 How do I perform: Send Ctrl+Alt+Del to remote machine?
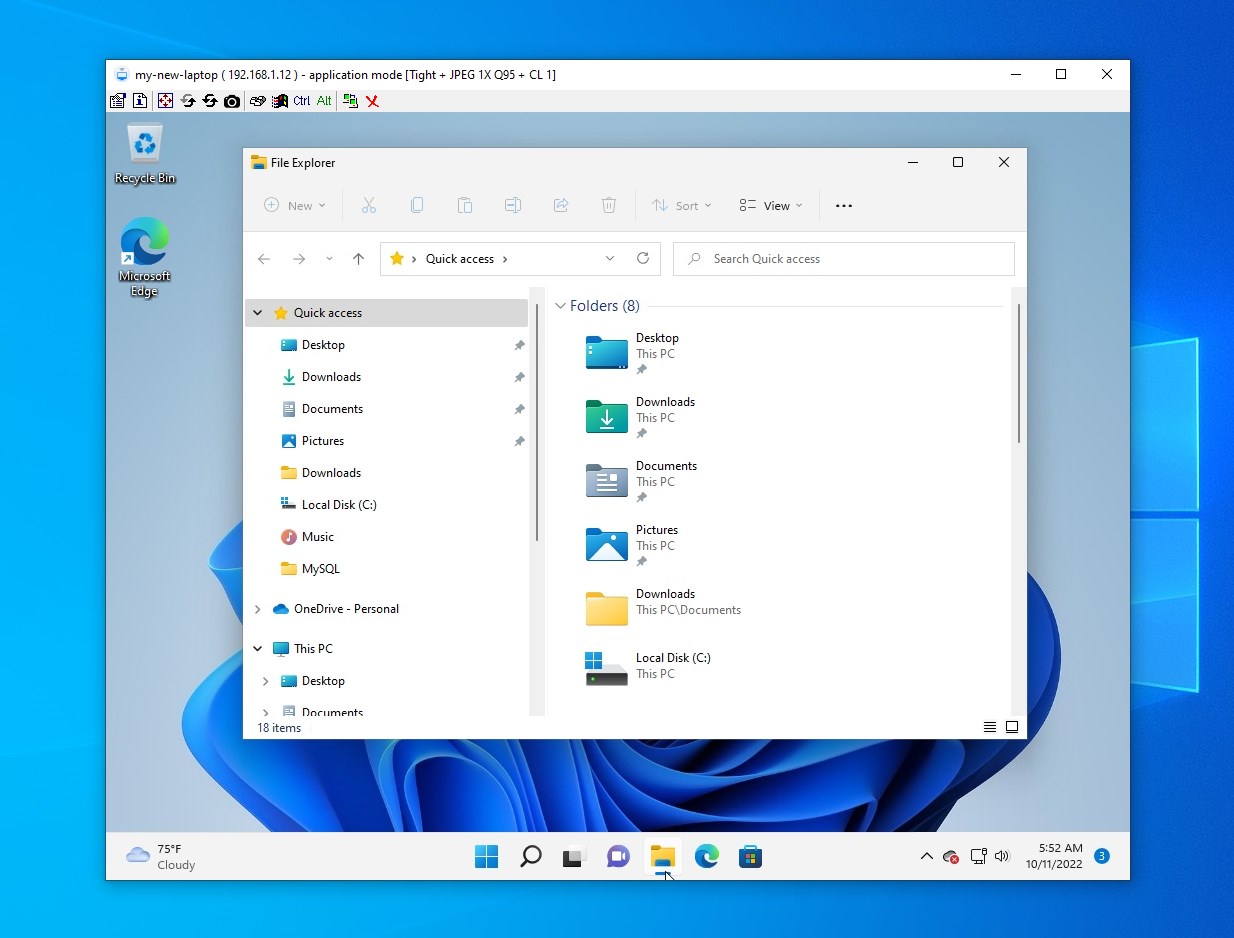(x=256, y=101)
